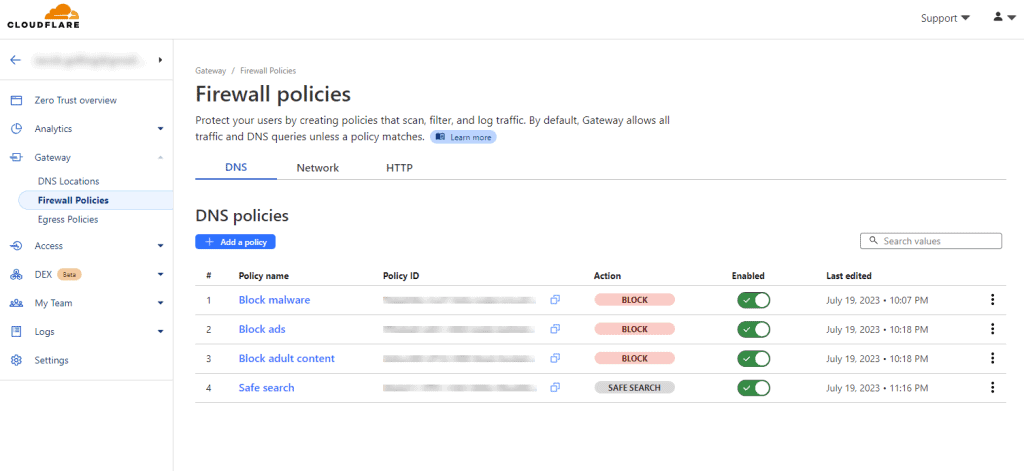The width and height of the screenshot is (1024, 471).
Task: Open the Safe search policy link
Action: pos(266,387)
